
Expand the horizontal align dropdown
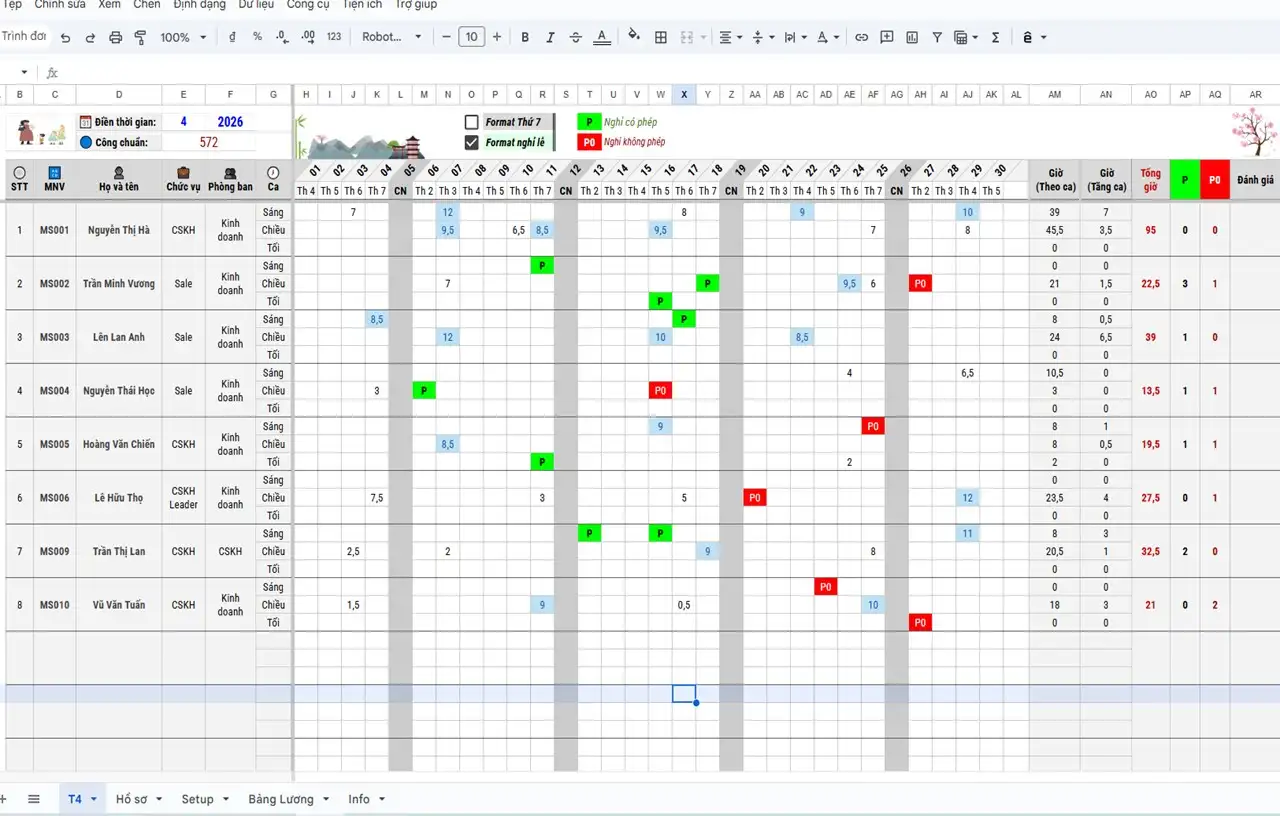731,38
